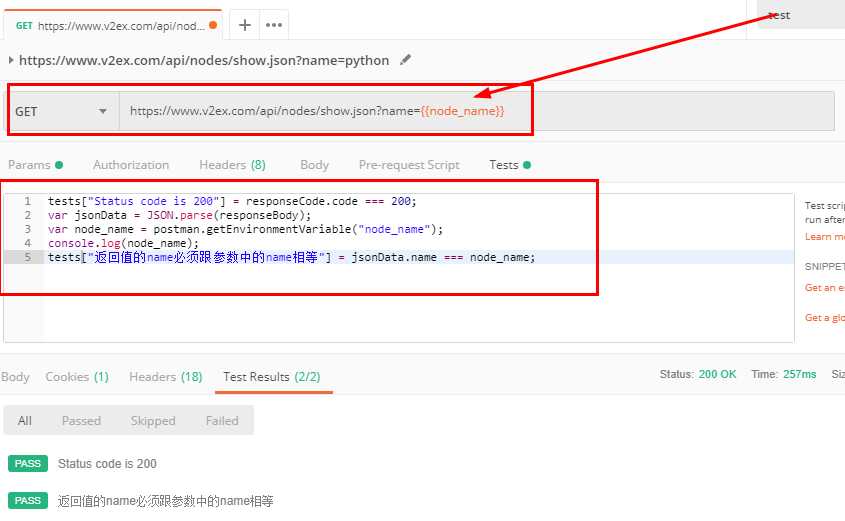Switch to the Authorization tab
The image size is (845, 521).
(x=131, y=165)
